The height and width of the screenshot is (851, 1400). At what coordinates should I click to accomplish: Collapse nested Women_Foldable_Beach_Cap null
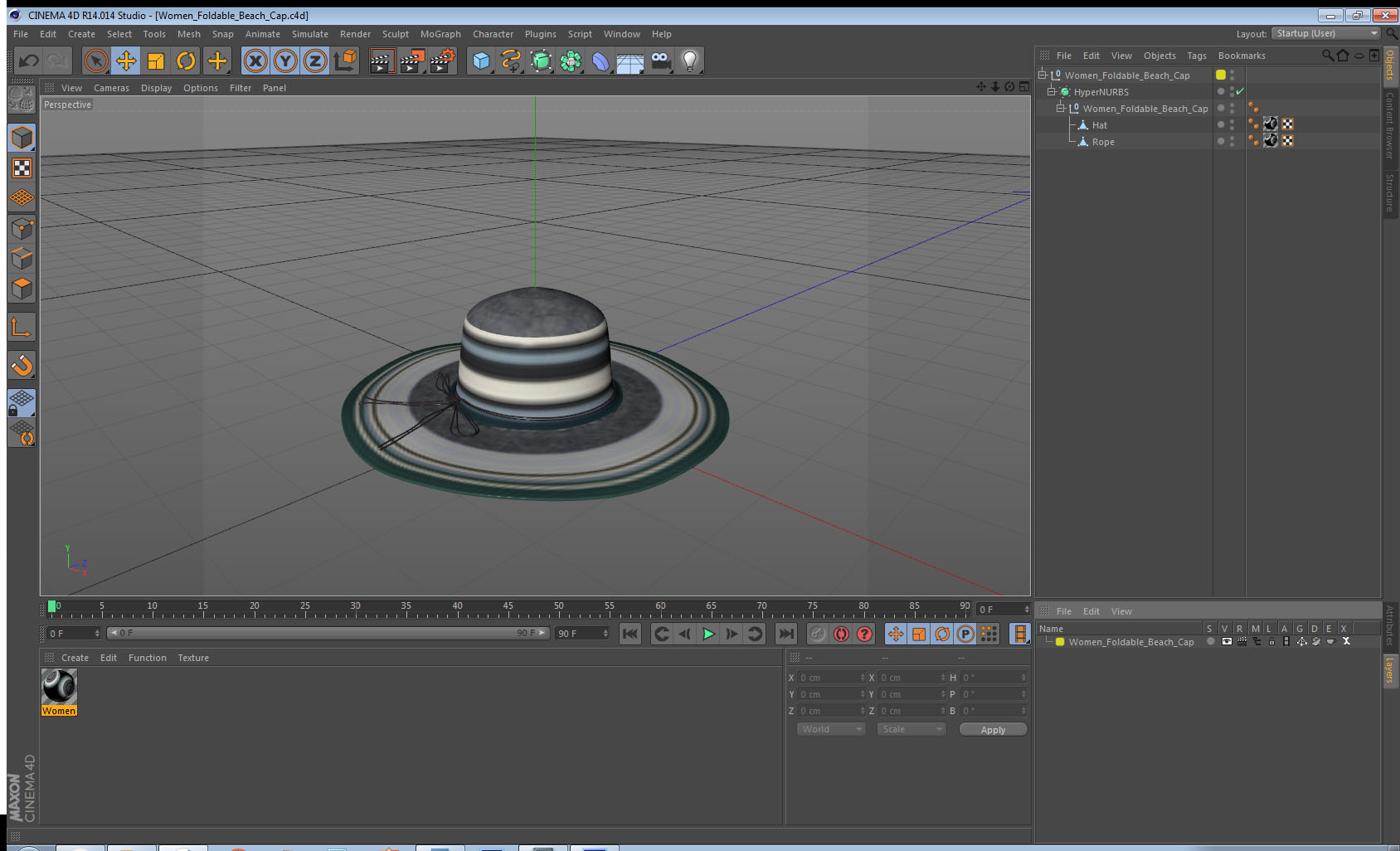click(x=1060, y=108)
